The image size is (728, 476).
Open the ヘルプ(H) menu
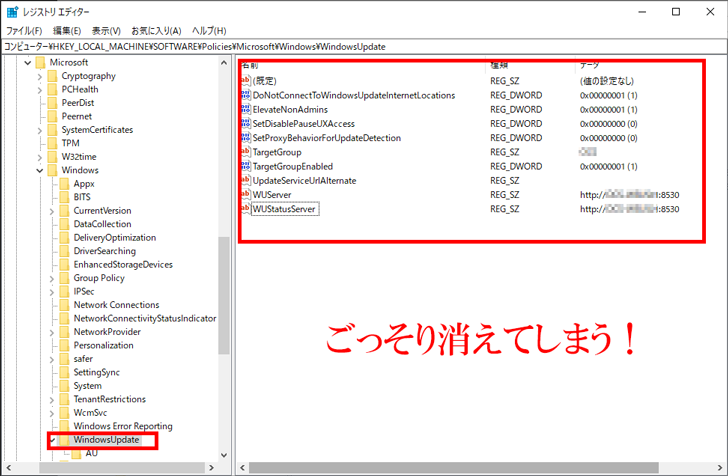[x=209, y=31]
